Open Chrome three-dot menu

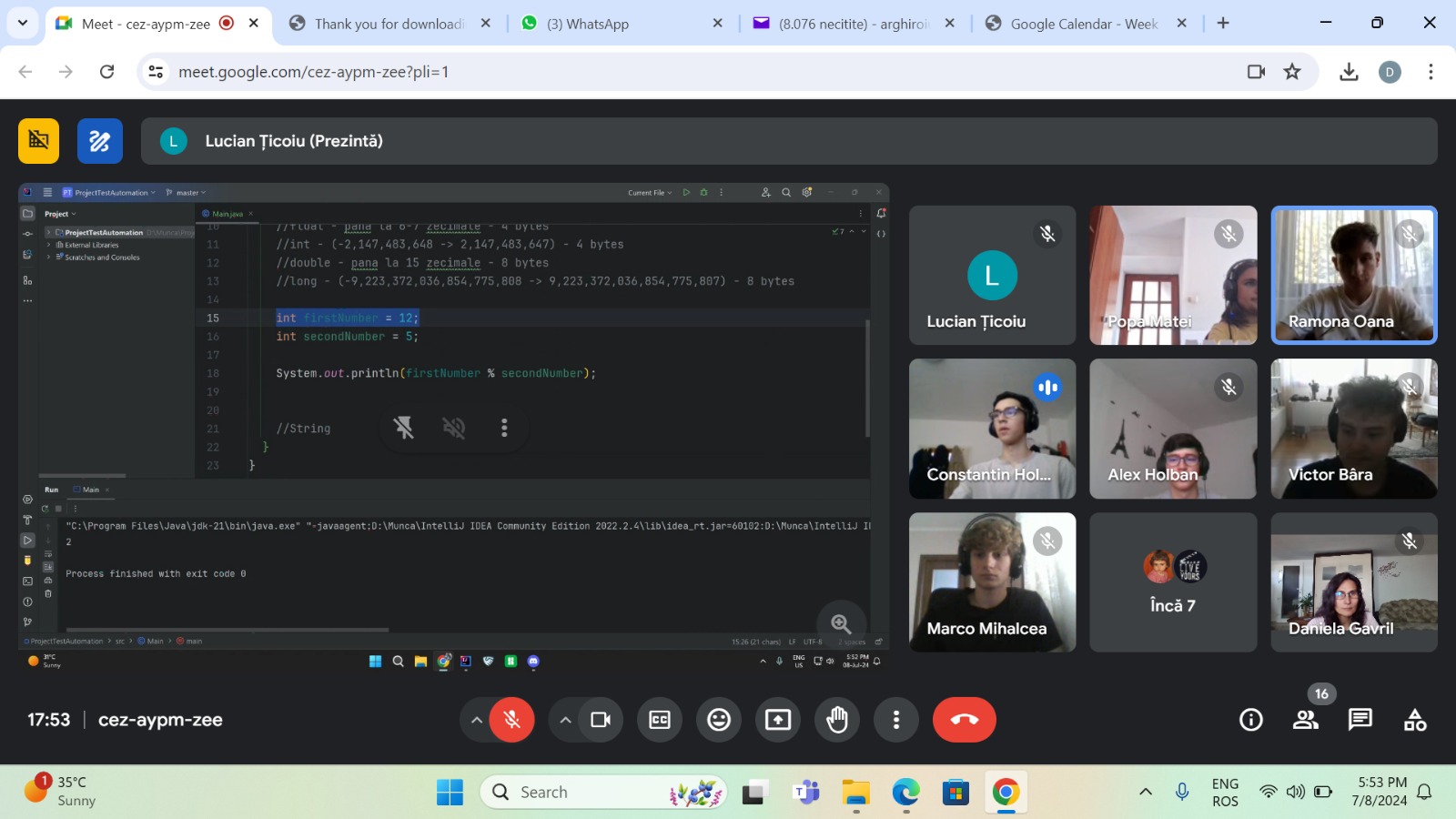(x=1431, y=71)
